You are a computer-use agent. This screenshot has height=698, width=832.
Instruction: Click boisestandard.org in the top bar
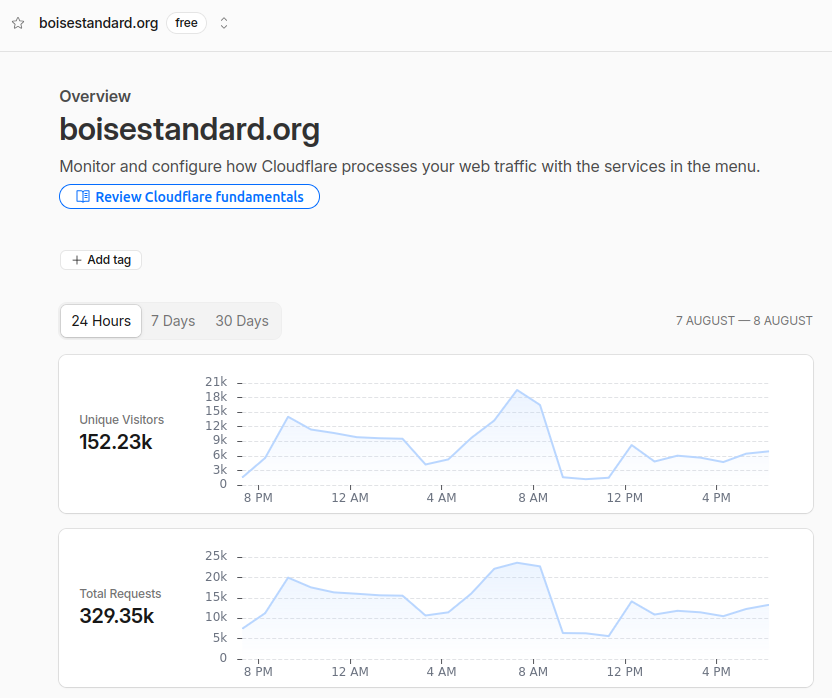click(x=99, y=23)
